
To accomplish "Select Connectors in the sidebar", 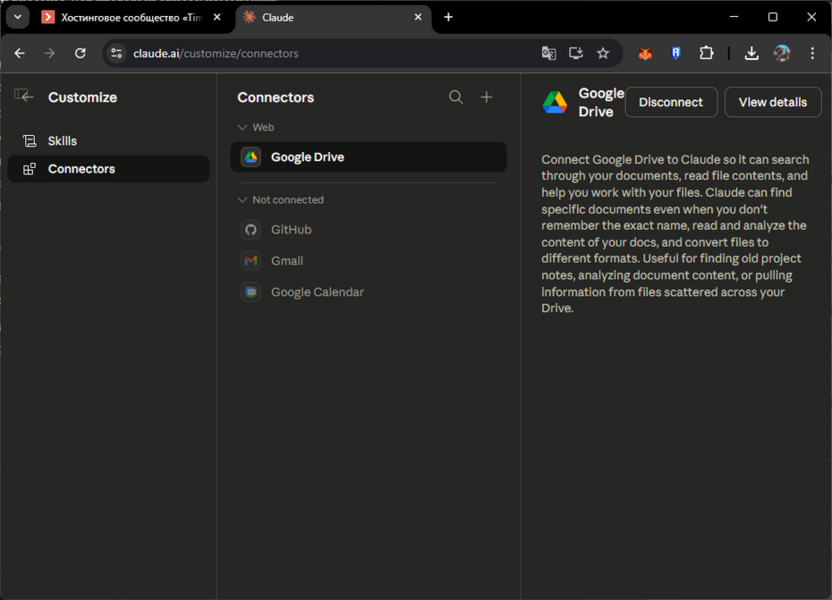I will pos(81,169).
